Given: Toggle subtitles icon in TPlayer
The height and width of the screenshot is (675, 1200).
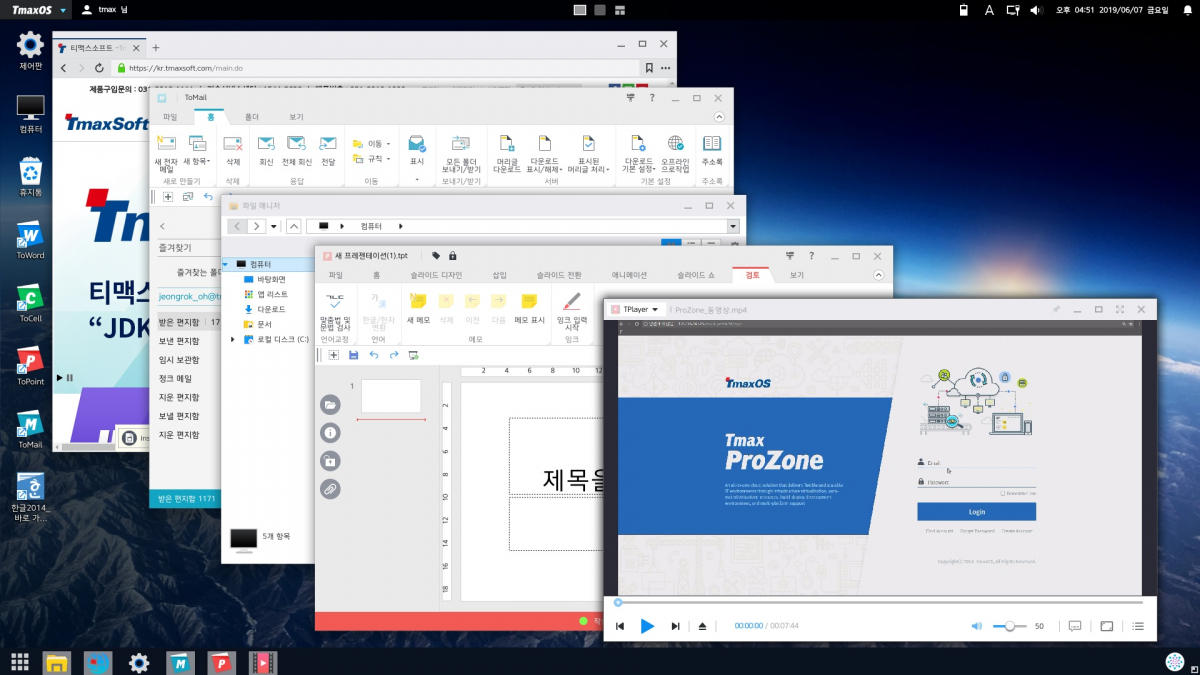Looking at the screenshot, I should [1075, 626].
